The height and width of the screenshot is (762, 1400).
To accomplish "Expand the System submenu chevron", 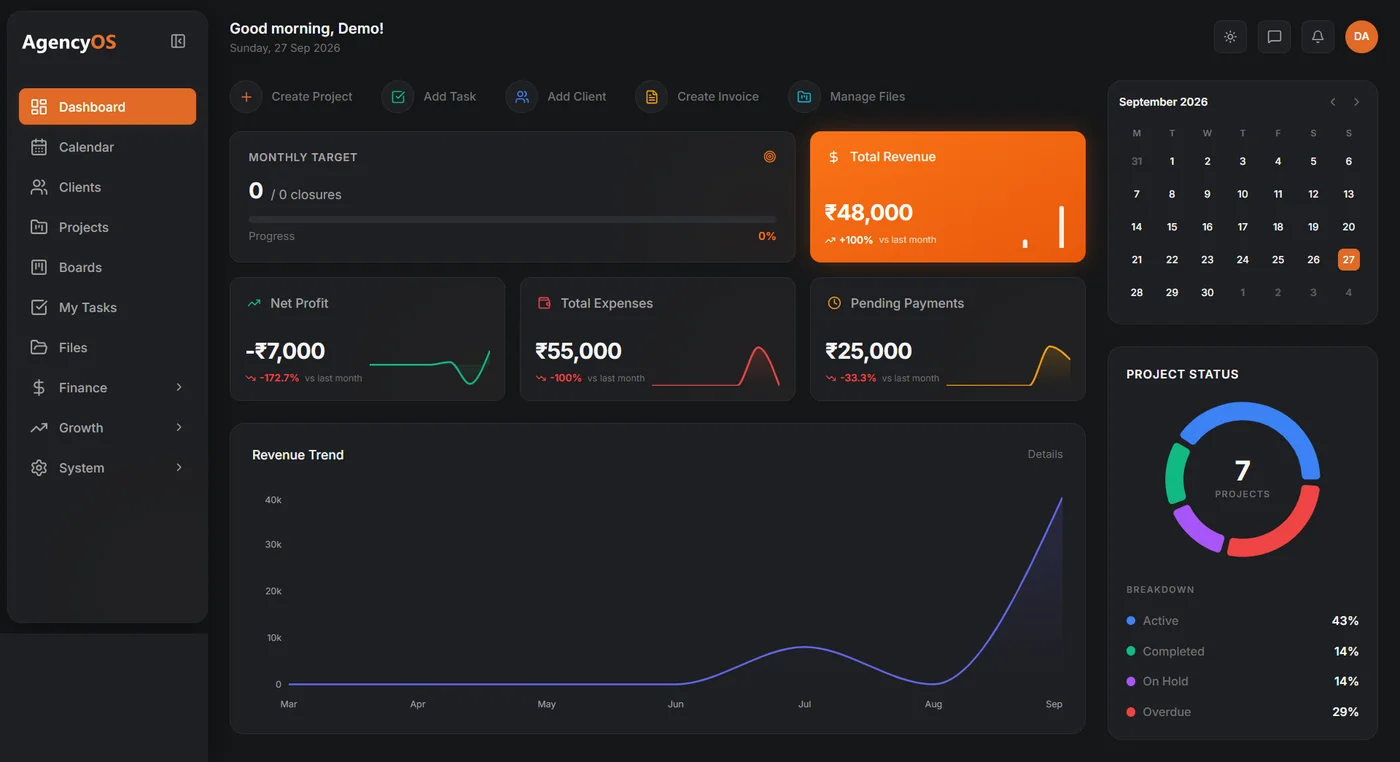I will (179, 467).
